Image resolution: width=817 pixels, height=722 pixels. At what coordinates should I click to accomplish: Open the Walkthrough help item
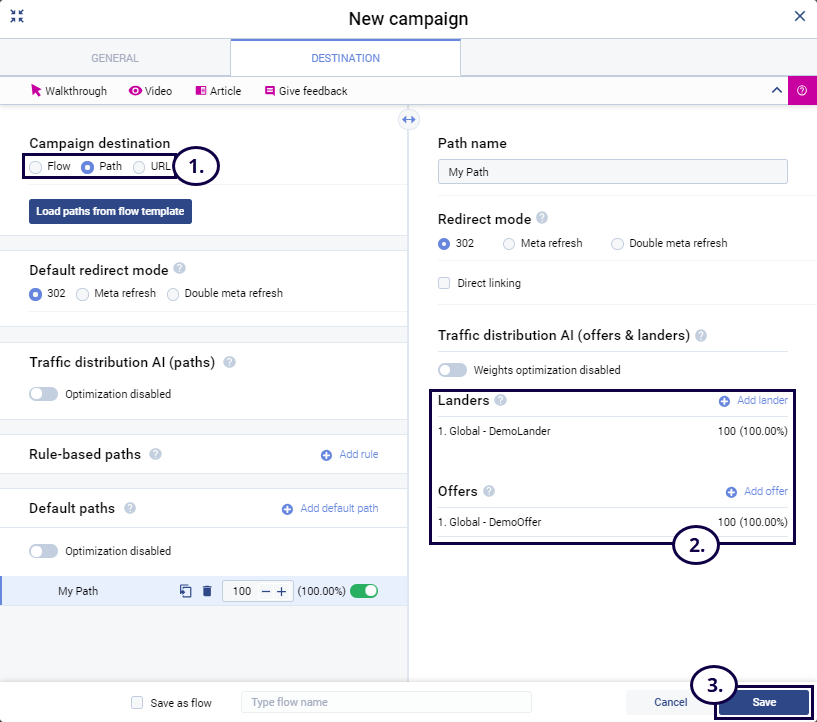[69, 91]
